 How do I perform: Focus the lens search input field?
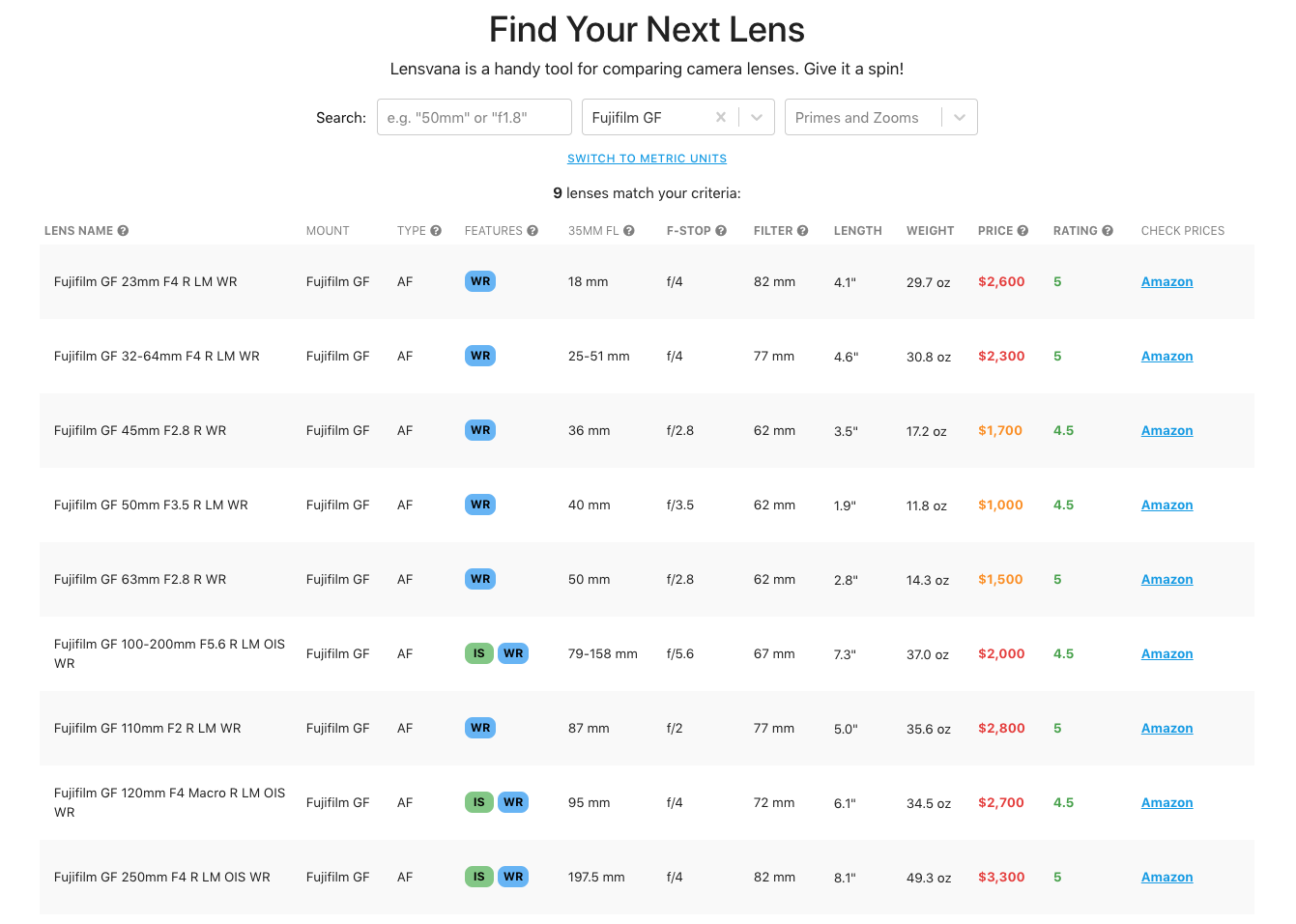point(475,117)
